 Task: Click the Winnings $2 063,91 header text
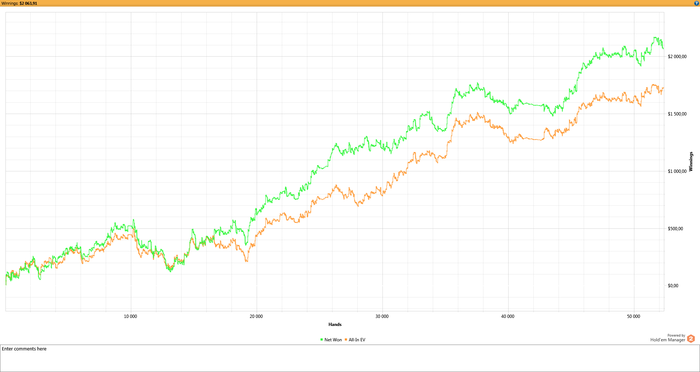(x=19, y=3)
